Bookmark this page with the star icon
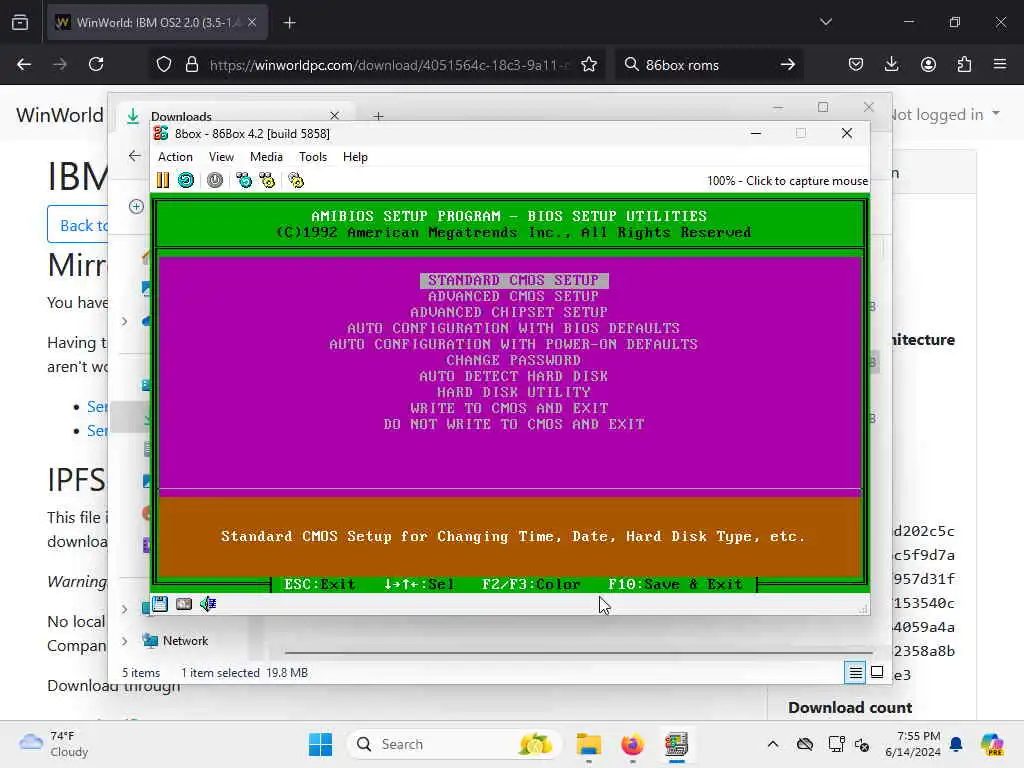Screen dimensions: 1024x768 pyautogui.click(x=589, y=65)
